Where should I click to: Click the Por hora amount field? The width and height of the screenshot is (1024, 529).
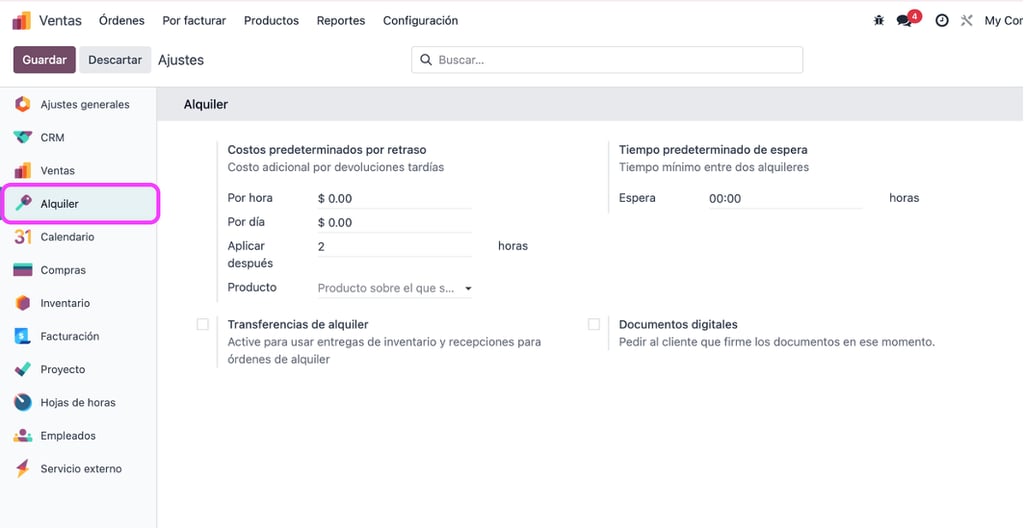point(394,199)
